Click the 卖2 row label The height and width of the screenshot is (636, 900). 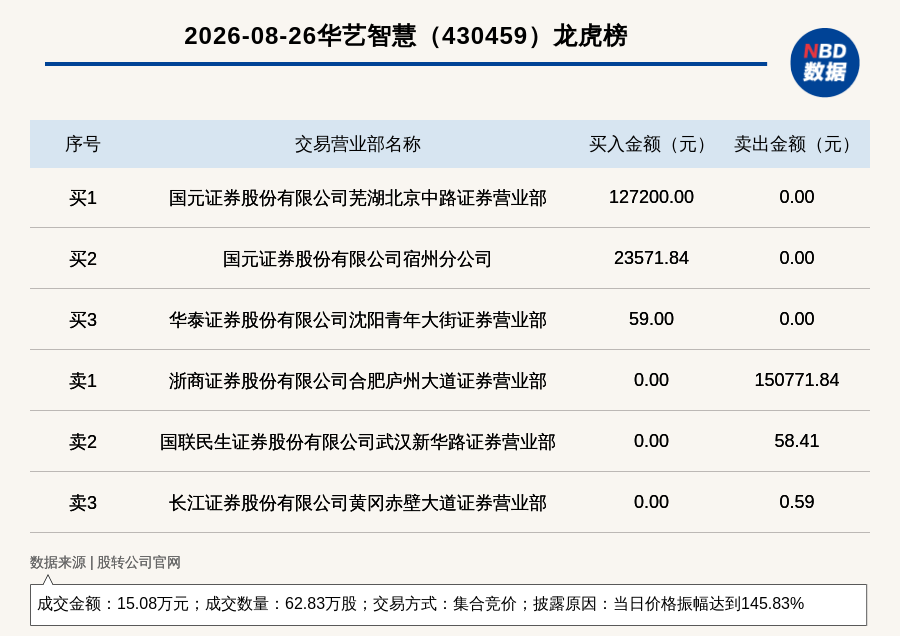click(83, 442)
